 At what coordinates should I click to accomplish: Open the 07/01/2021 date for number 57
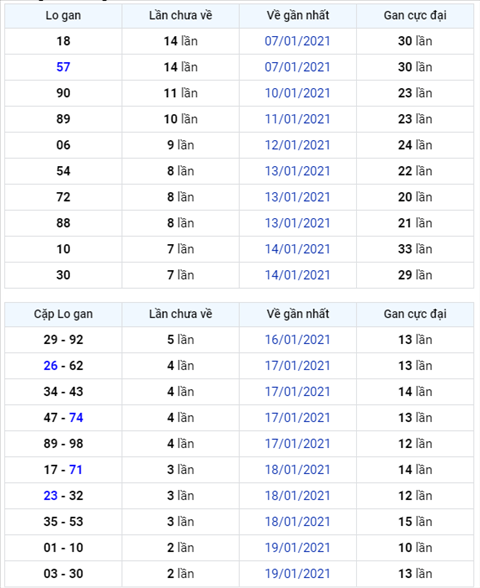tap(297, 67)
